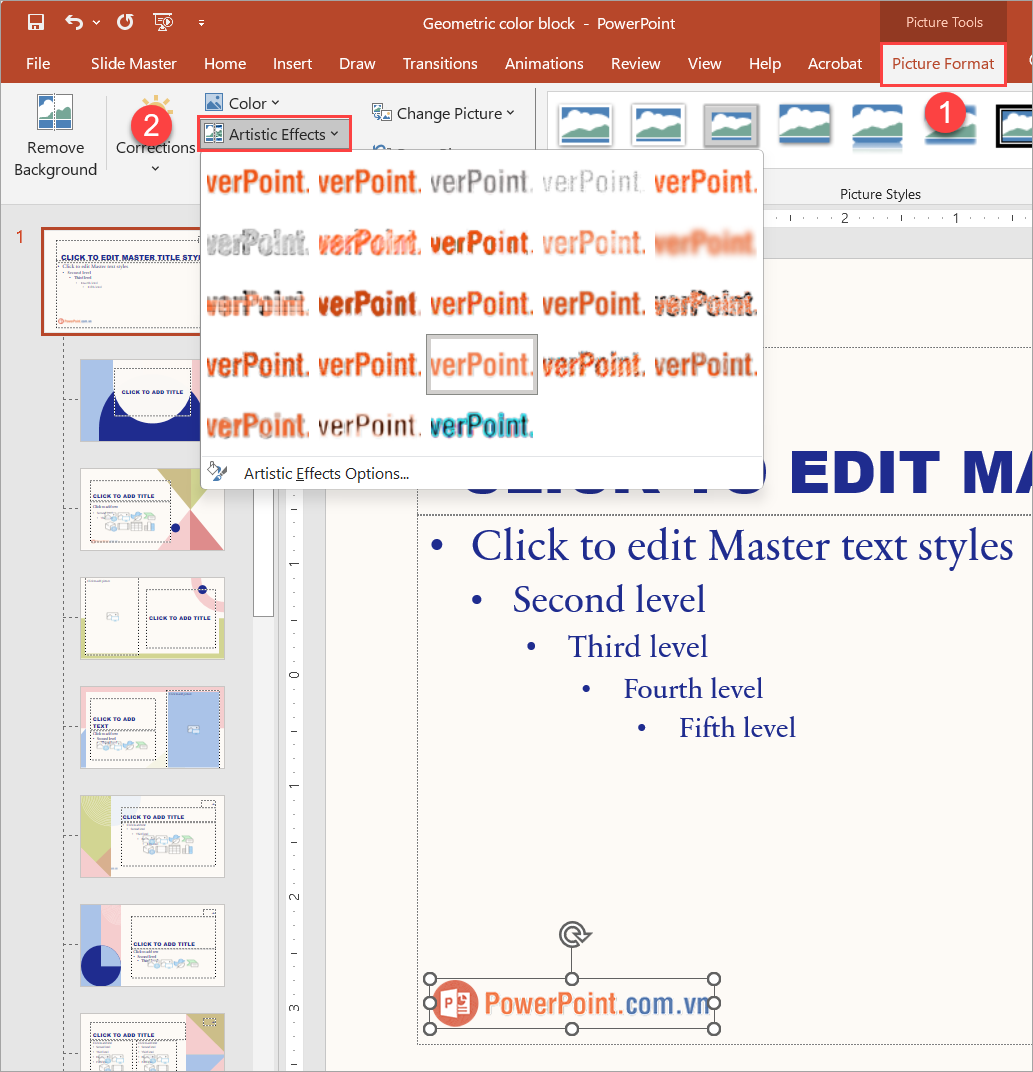The image size is (1033, 1072).
Task: Apply the Glow Diffused artistic effect
Action: pos(593,243)
